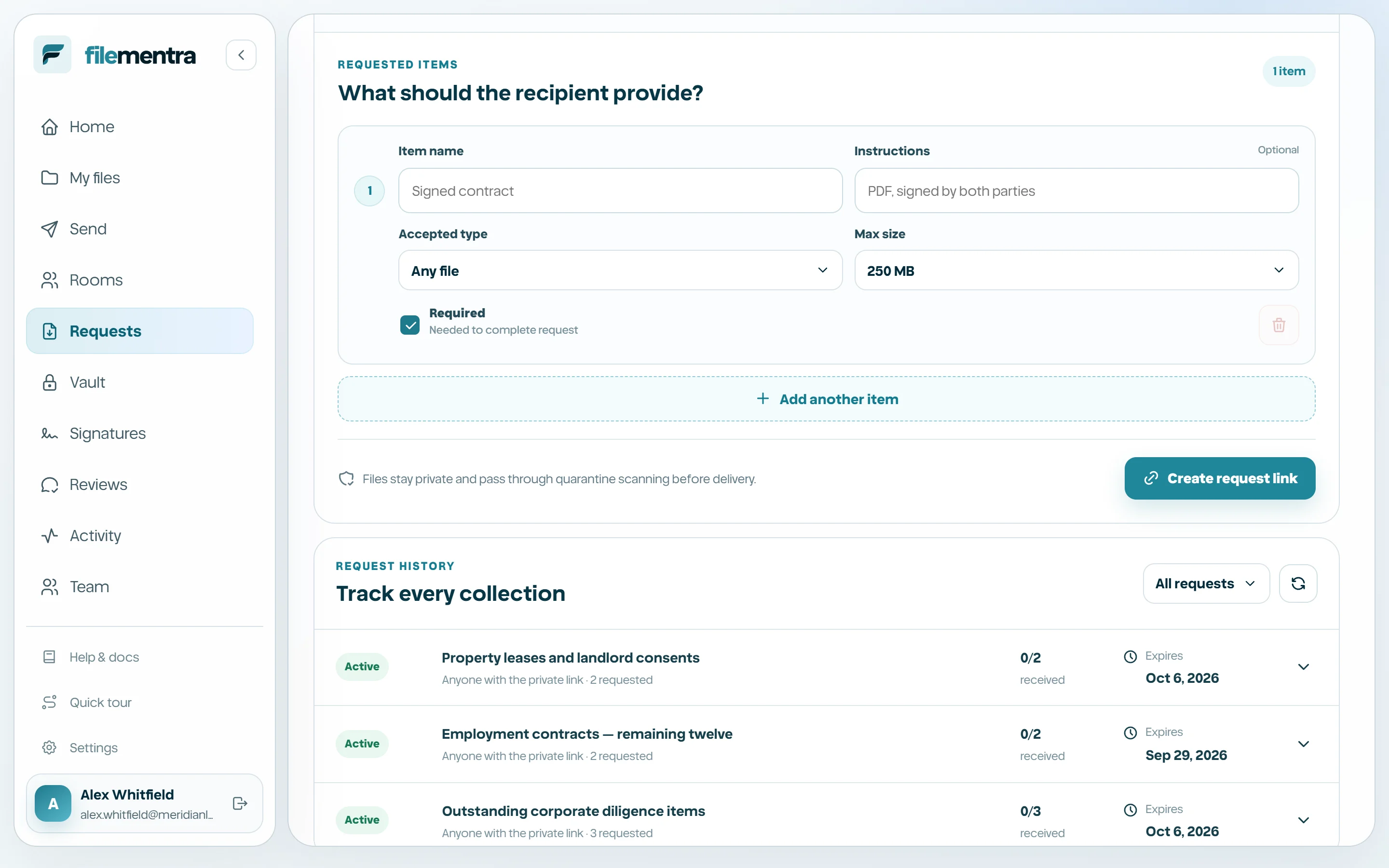The image size is (1389, 868).
Task: Click the Rooms people icon
Action: pyautogui.click(x=50, y=280)
